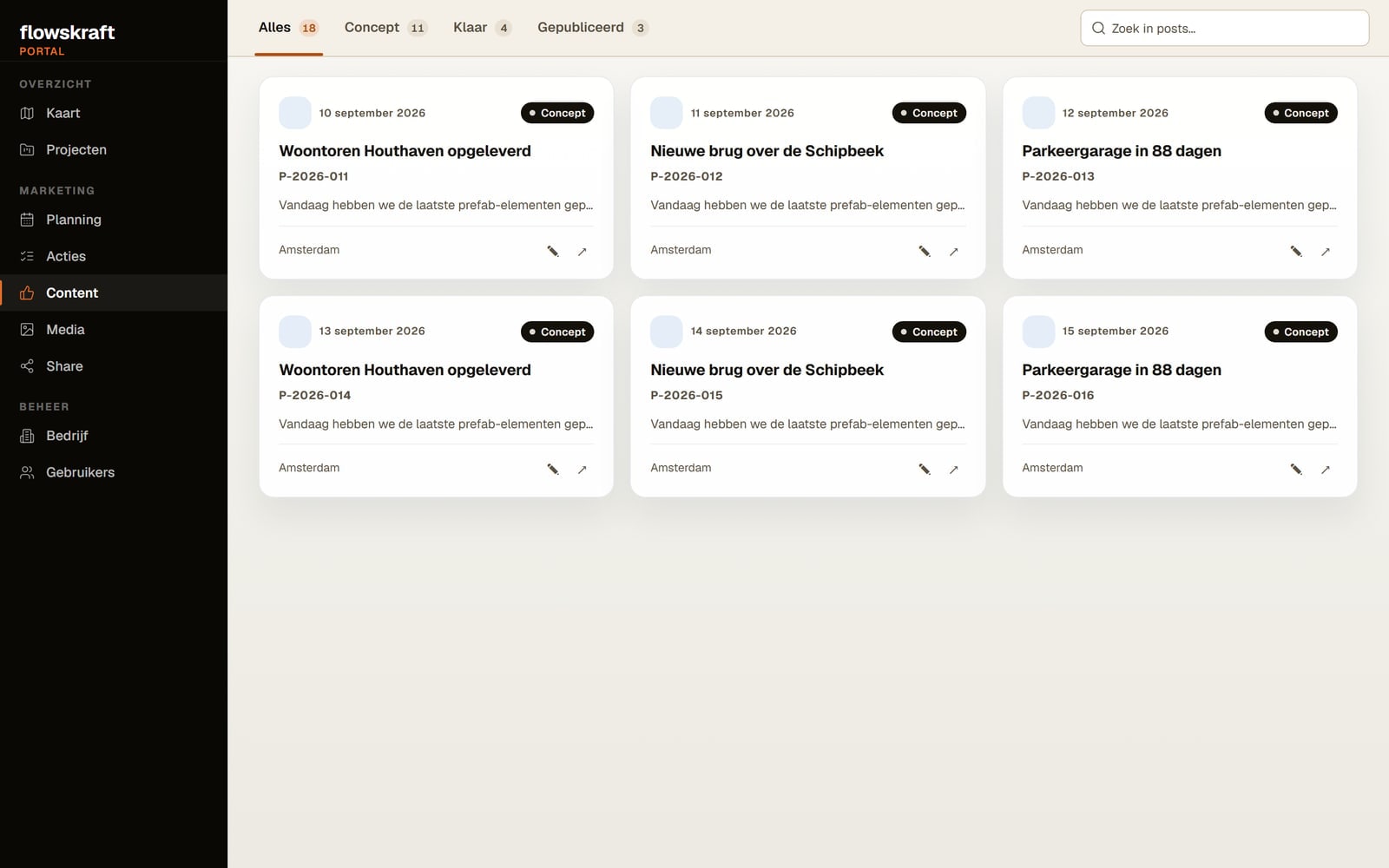
Task: Switch to the Gepubliceerd tab
Action: (x=593, y=28)
